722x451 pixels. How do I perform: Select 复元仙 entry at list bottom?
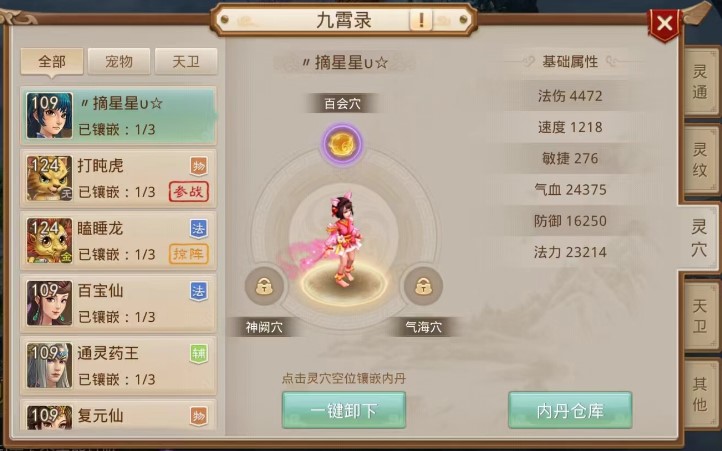pyautogui.click(x=118, y=415)
